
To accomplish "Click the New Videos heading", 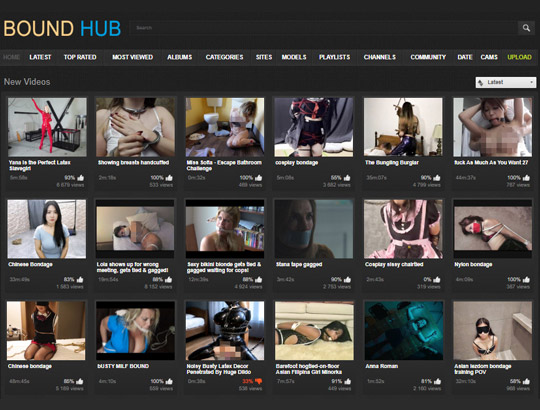I will point(27,82).
